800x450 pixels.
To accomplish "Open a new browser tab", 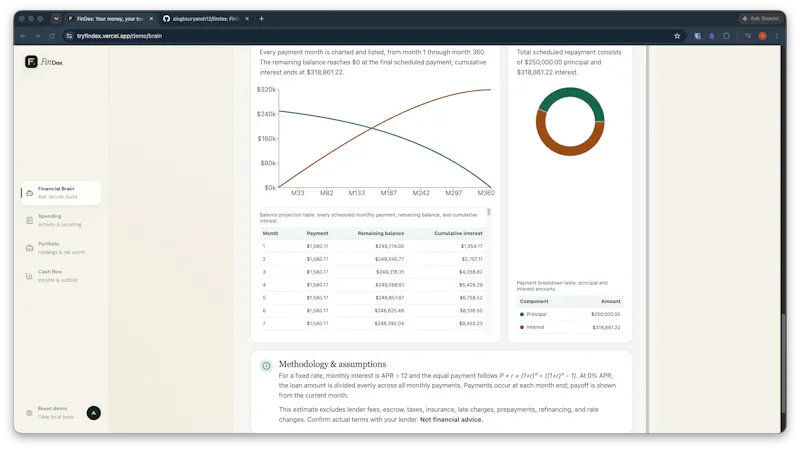I will [261, 18].
